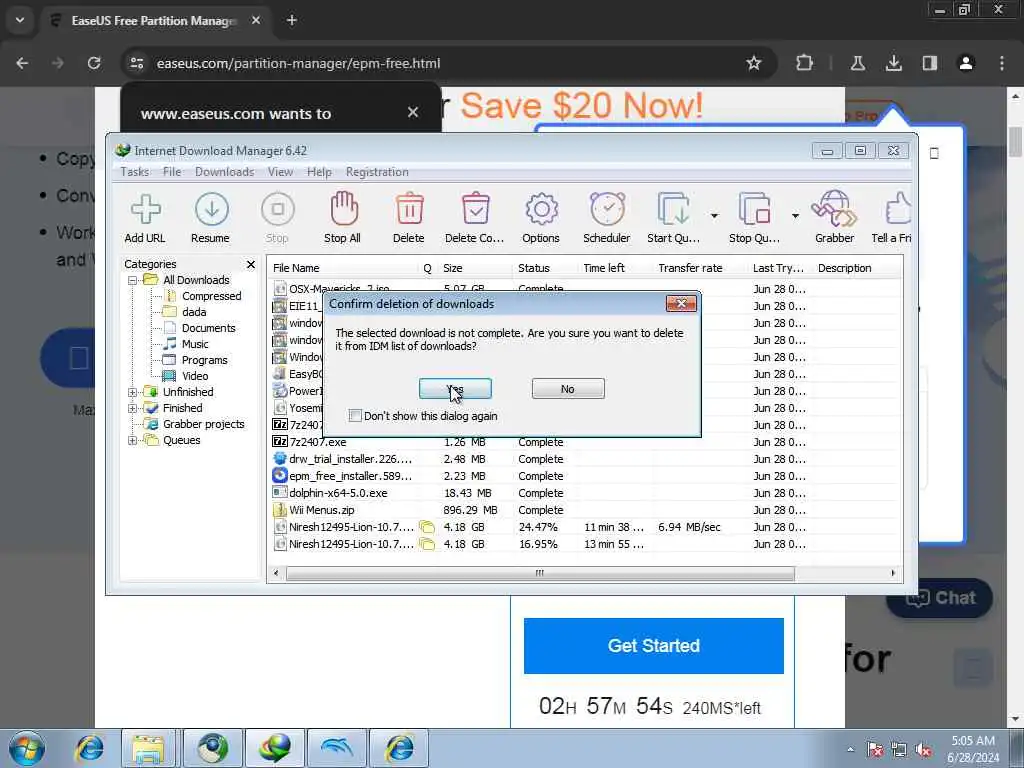The image size is (1024, 768).
Task: Expand the Queues category node
Action: point(133,440)
